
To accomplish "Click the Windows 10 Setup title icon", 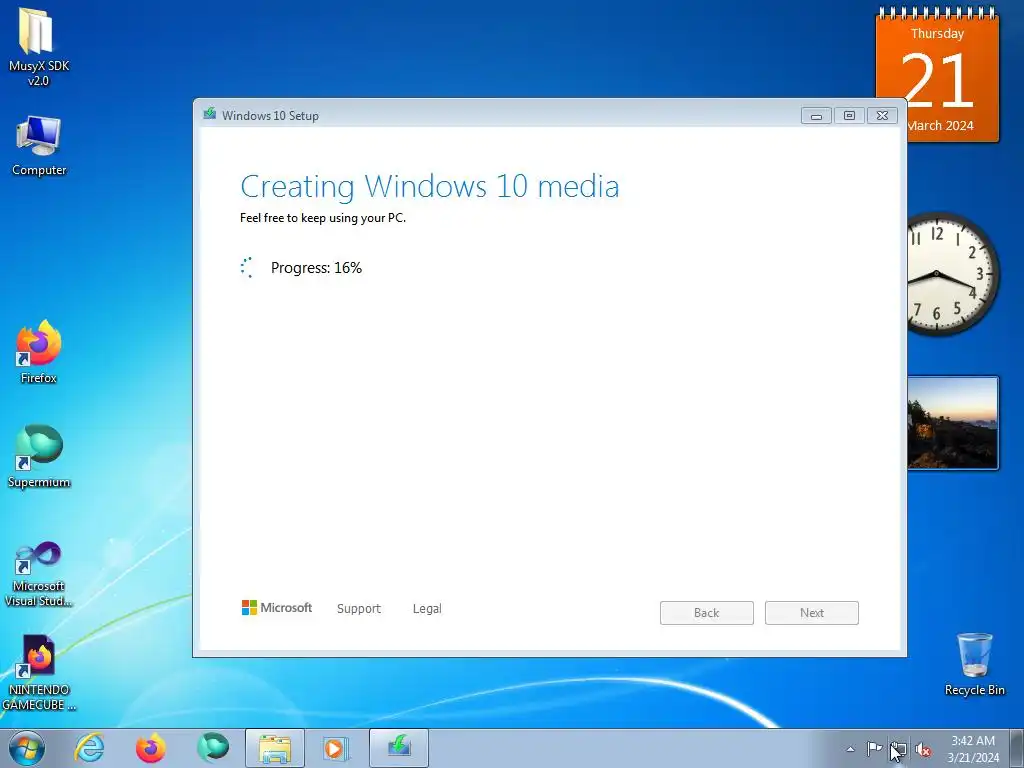I will [210, 114].
